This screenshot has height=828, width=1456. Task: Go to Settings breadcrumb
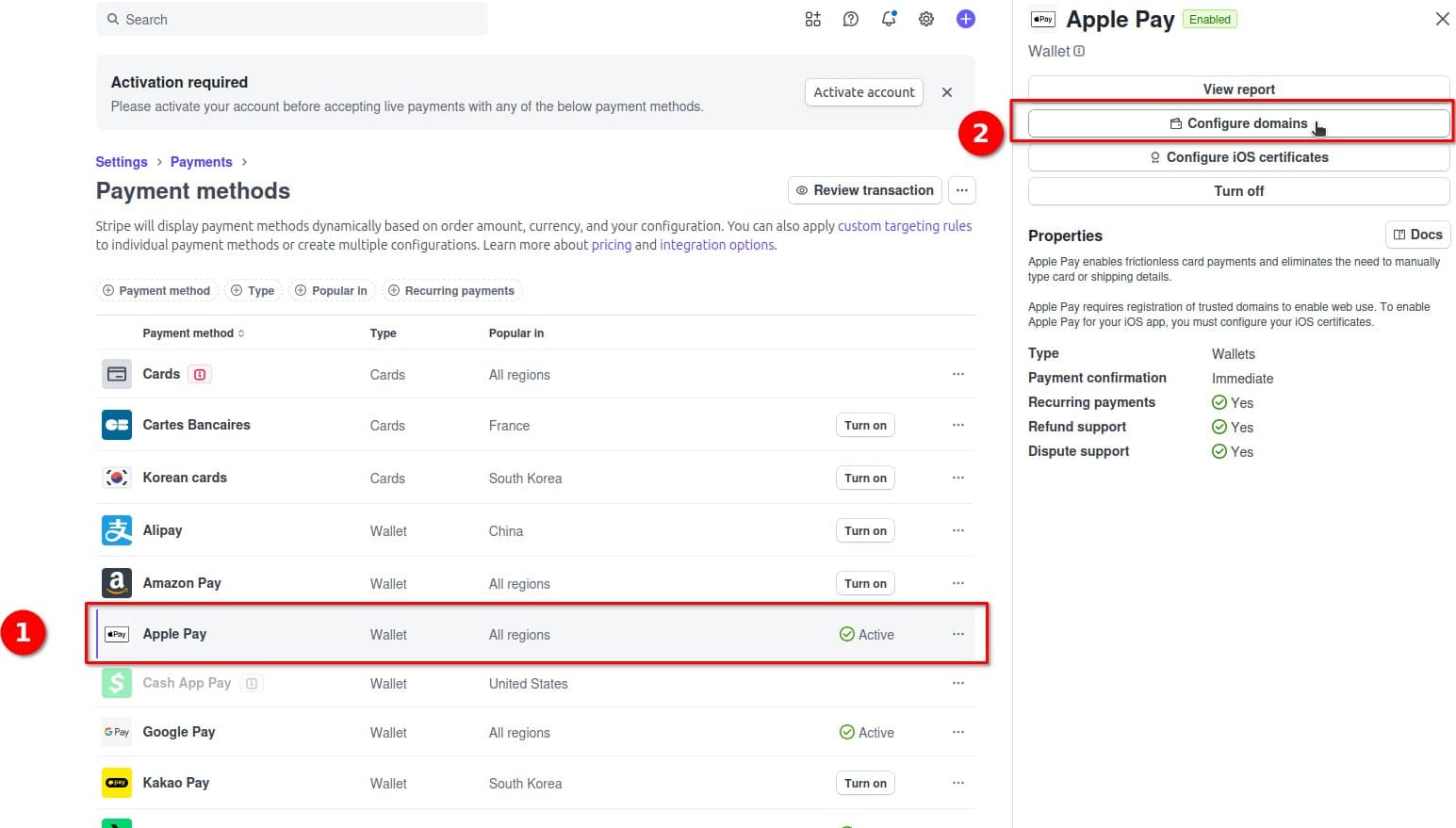click(122, 162)
